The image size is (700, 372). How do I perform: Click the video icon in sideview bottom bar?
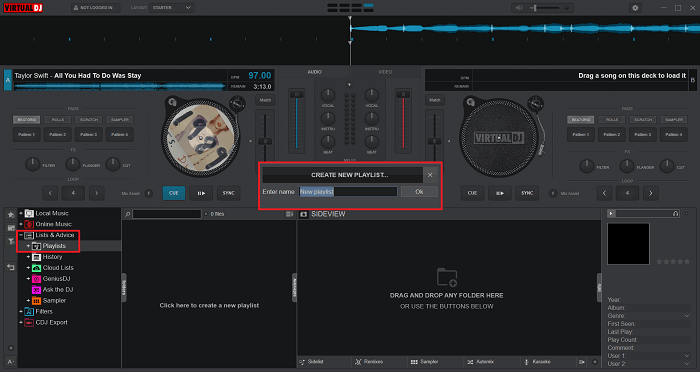pyautogui.click(x=582, y=362)
